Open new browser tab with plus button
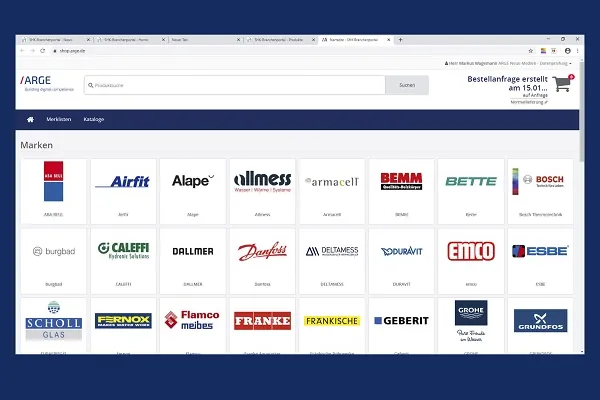The image size is (600, 400). tap(401, 39)
